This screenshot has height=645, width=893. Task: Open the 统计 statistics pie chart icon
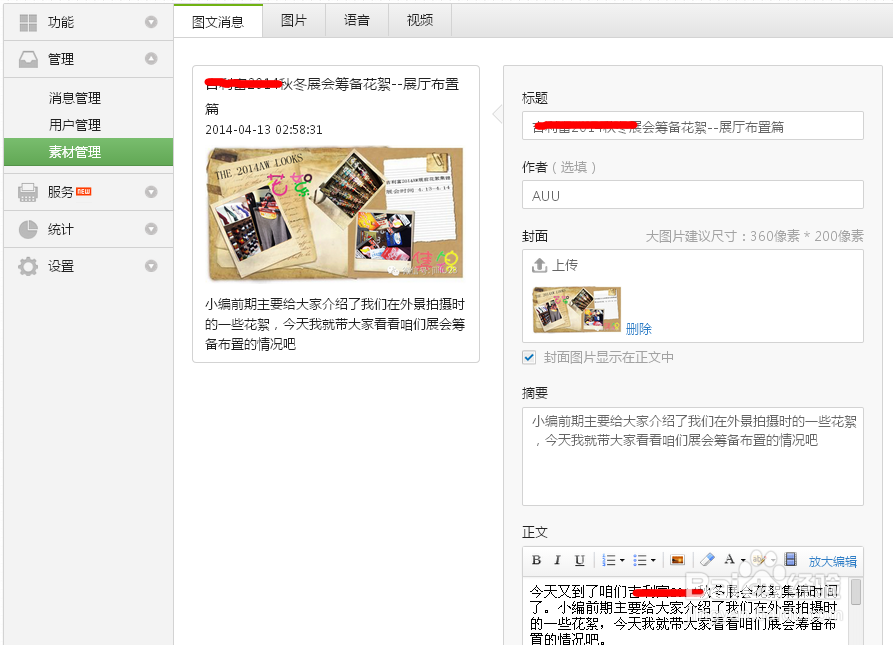click(x=28, y=228)
